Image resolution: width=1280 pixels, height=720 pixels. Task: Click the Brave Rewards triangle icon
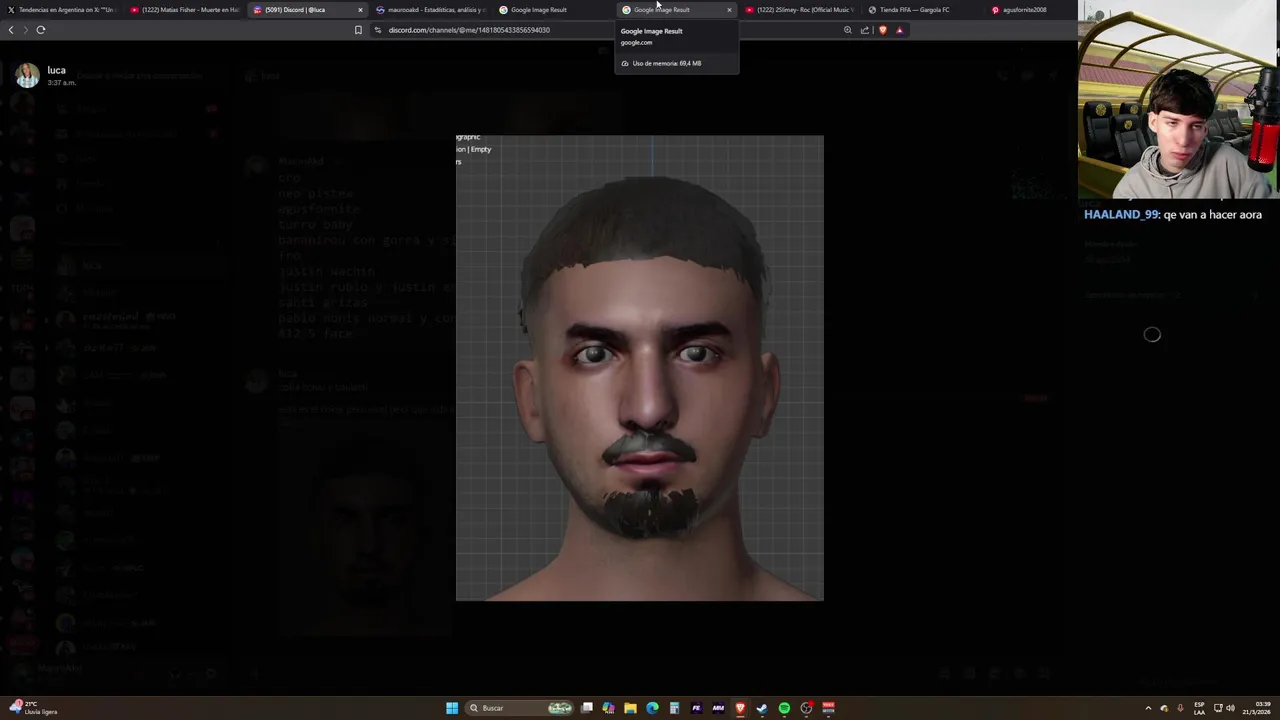click(899, 30)
